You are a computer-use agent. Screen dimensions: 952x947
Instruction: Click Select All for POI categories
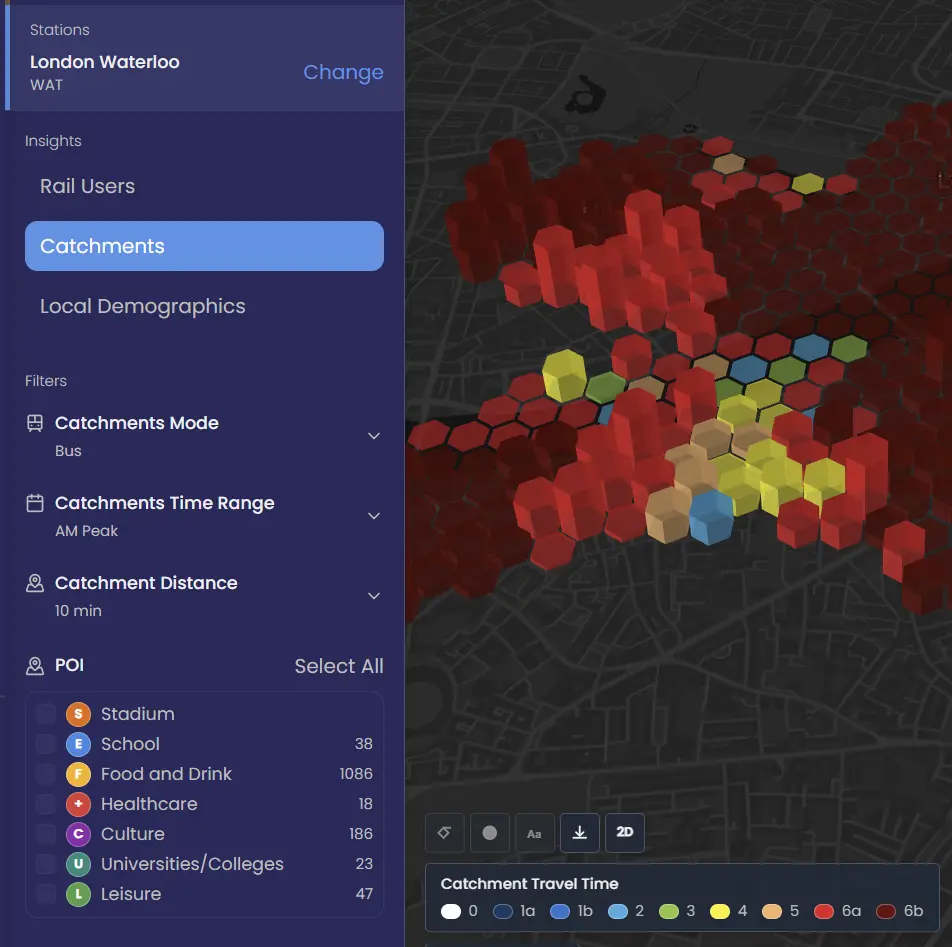click(x=338, y=665)
